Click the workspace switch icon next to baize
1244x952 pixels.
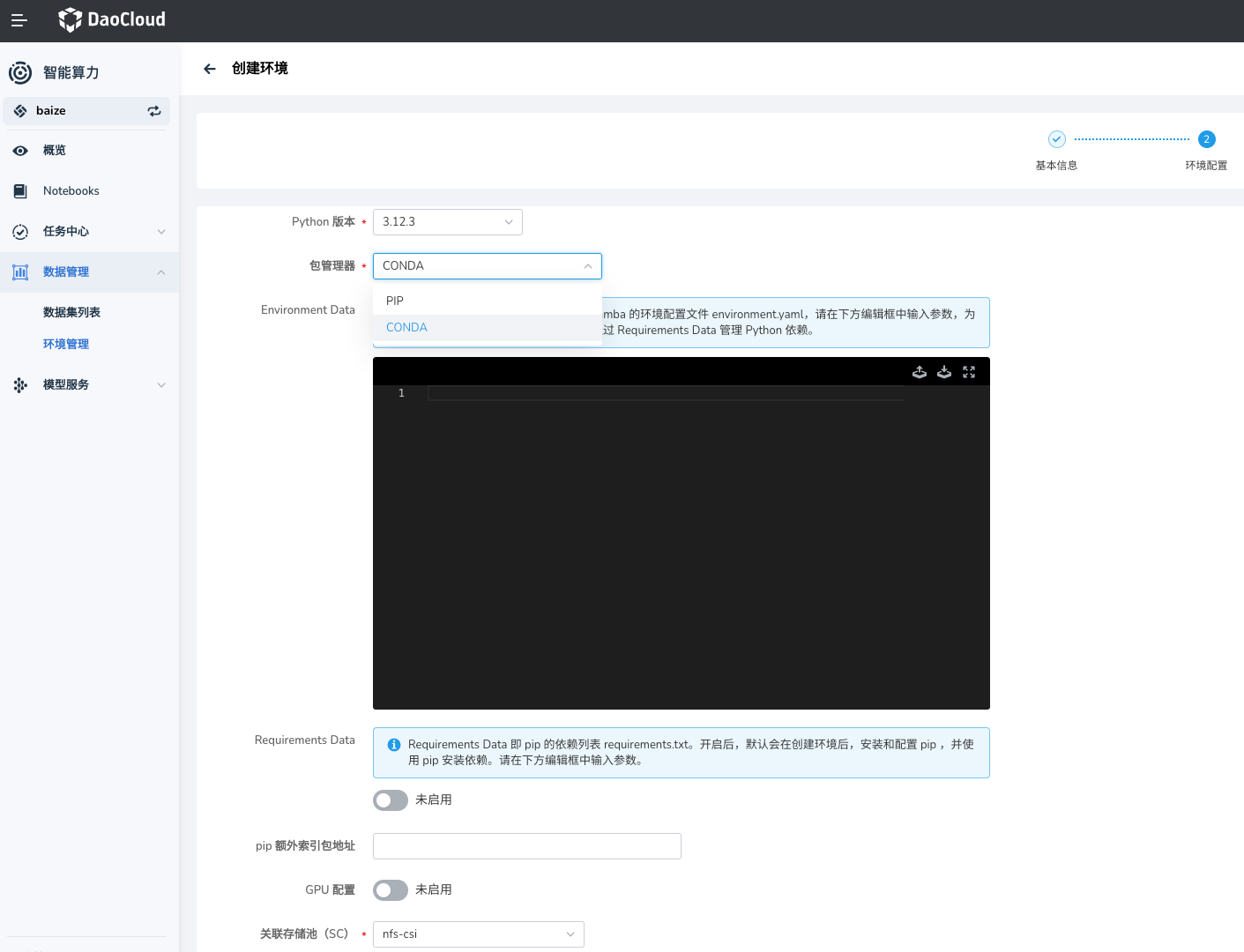click(154, 111)
